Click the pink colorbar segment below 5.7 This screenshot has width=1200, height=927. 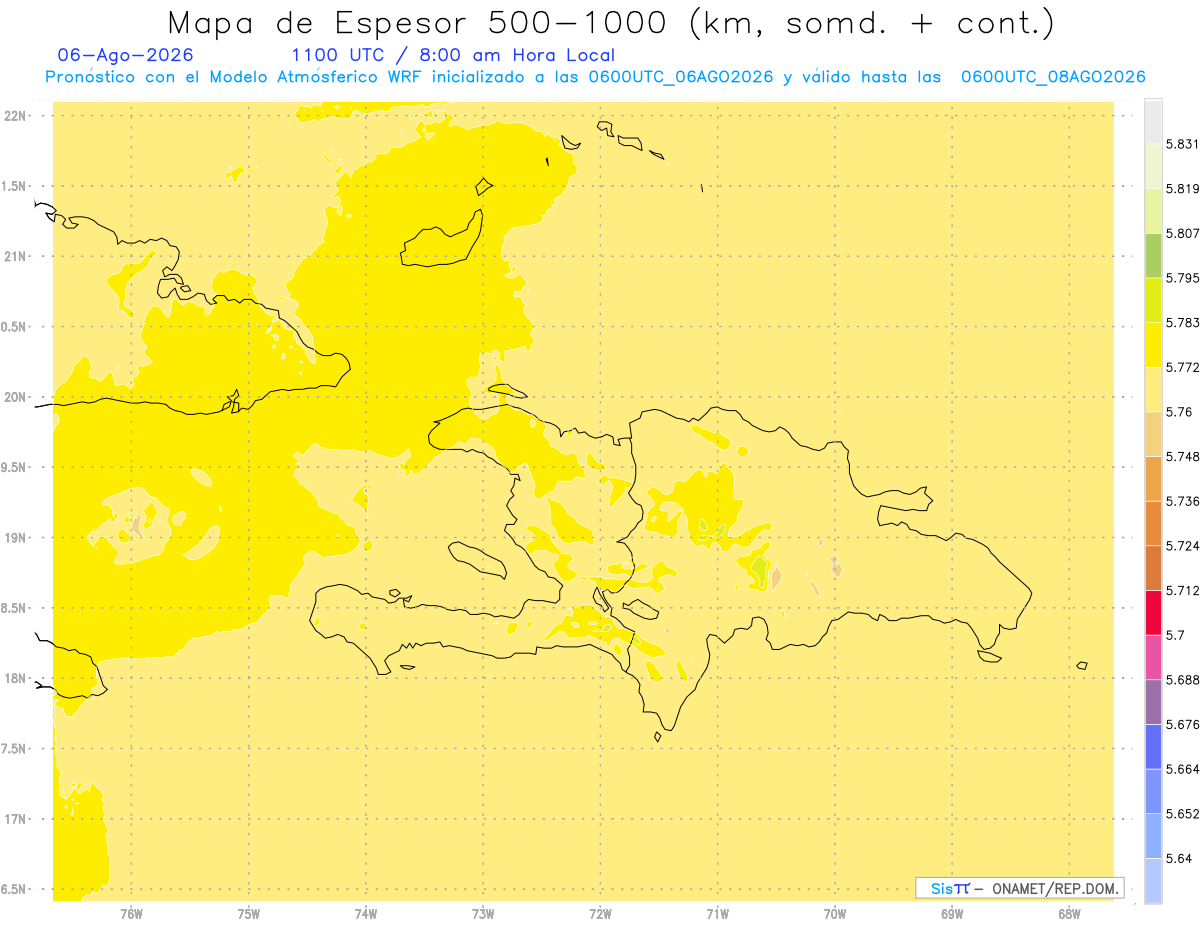click(1153, 657)
